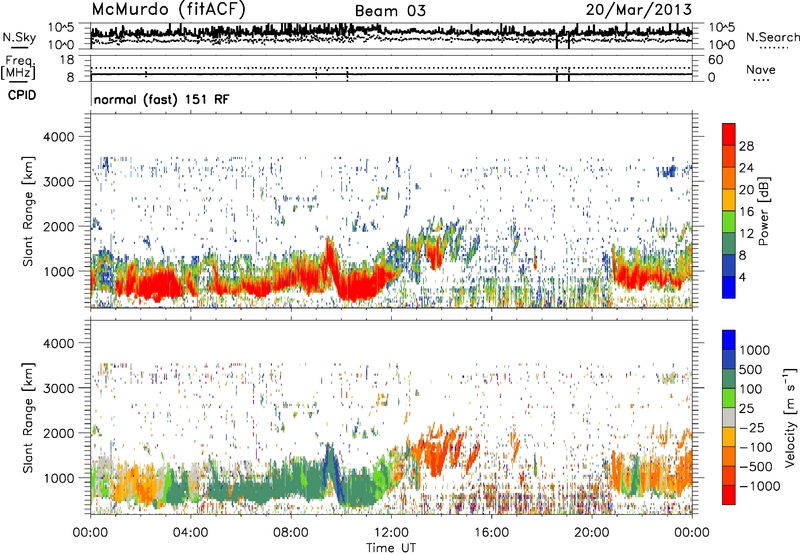Click the 20/Mar/2013 date label
This screenshot has height=554, width=800.
(x=639, y=10)
